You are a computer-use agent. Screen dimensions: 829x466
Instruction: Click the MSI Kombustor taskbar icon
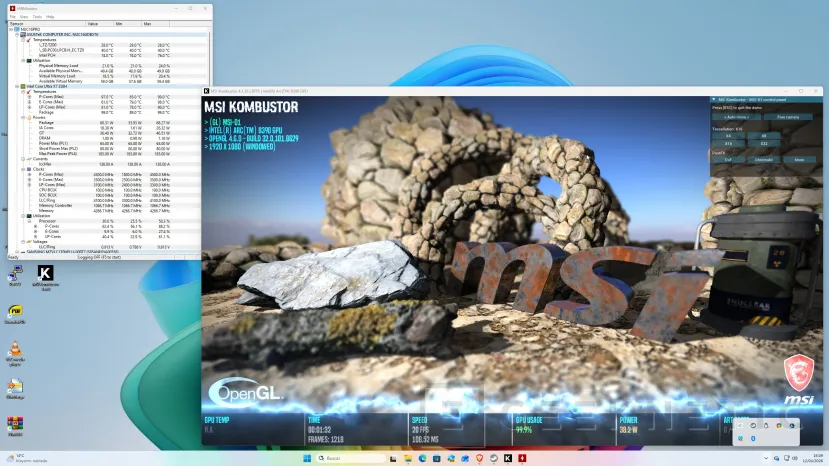pyautogui.click(x=509, y=458)
